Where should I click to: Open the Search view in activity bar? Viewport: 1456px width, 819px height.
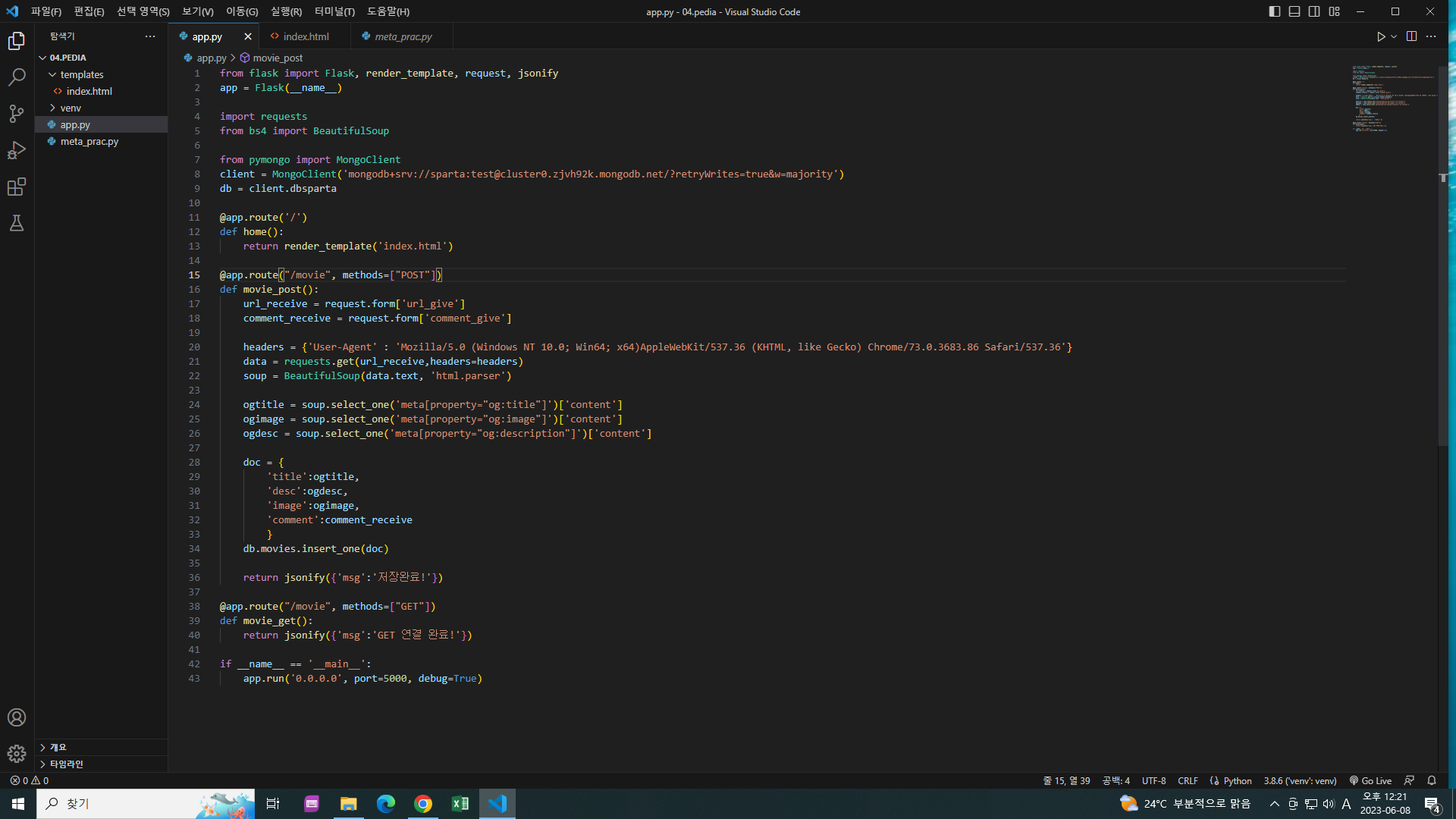pos(17,77)
